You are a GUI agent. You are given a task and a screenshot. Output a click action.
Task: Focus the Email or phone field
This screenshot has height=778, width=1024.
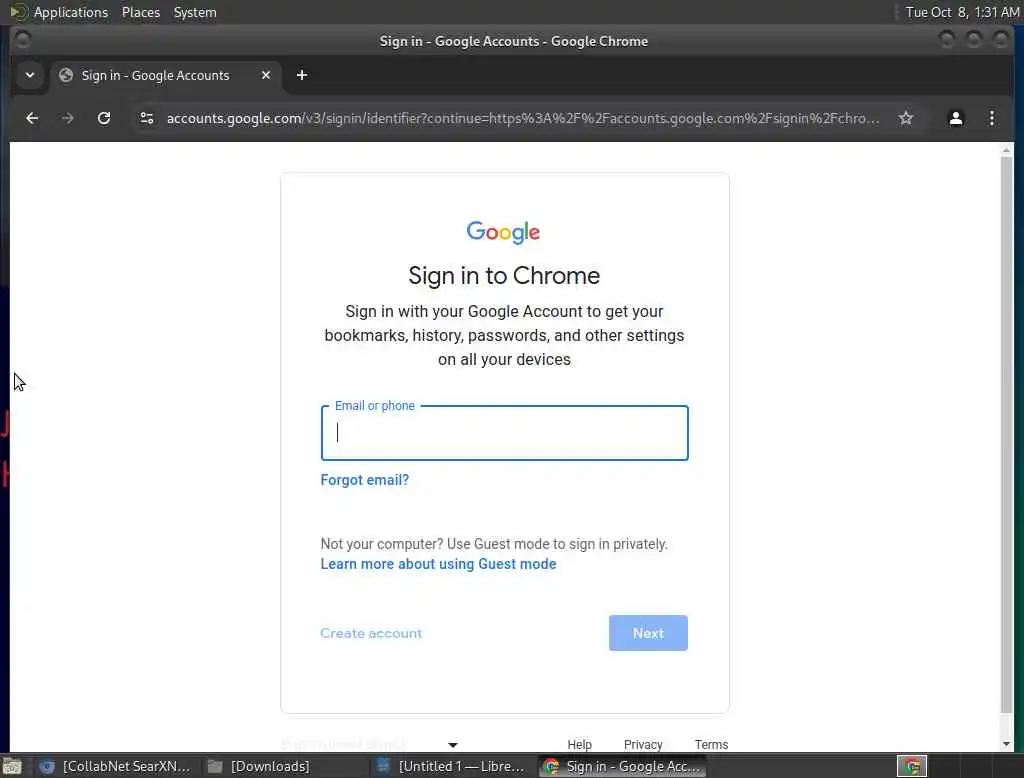click(x=504, y=433)
